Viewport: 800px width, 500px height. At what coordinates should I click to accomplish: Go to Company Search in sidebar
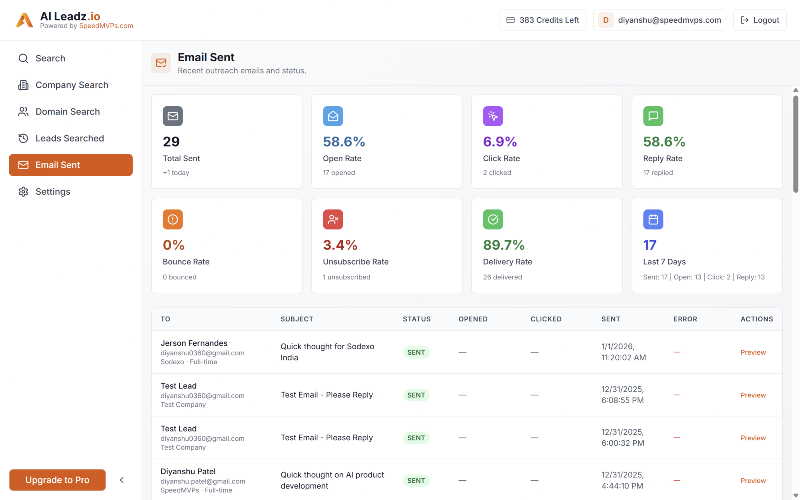pos(71,85)
